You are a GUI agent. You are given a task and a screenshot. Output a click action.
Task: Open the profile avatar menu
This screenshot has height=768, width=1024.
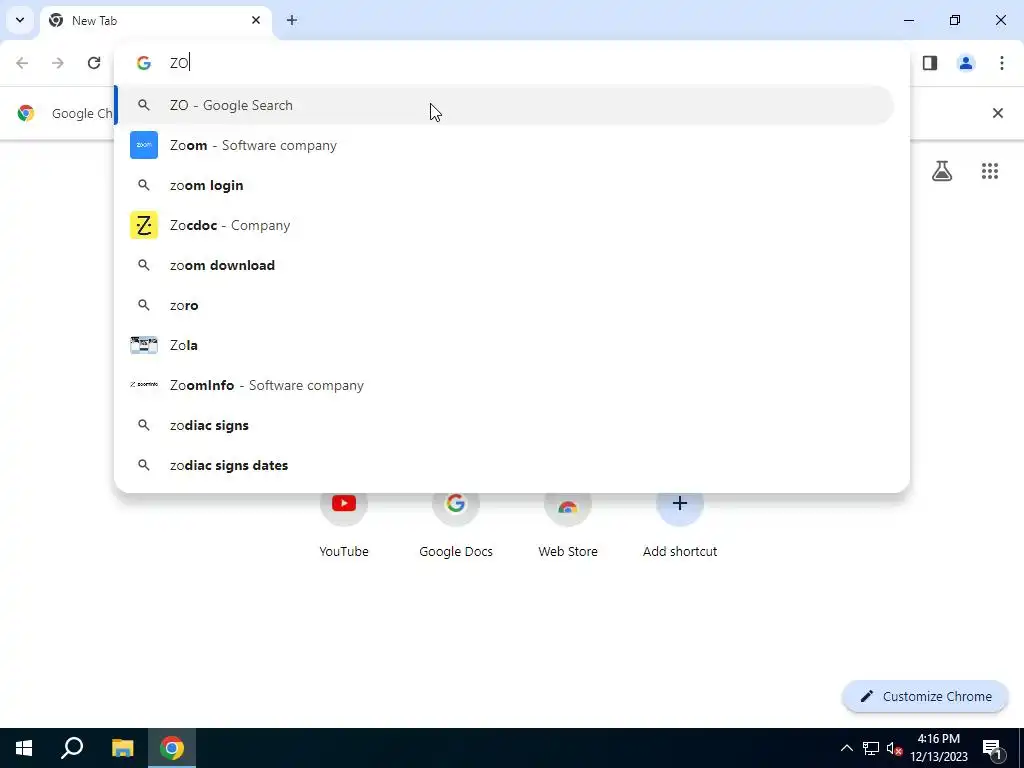pos(966,63)
